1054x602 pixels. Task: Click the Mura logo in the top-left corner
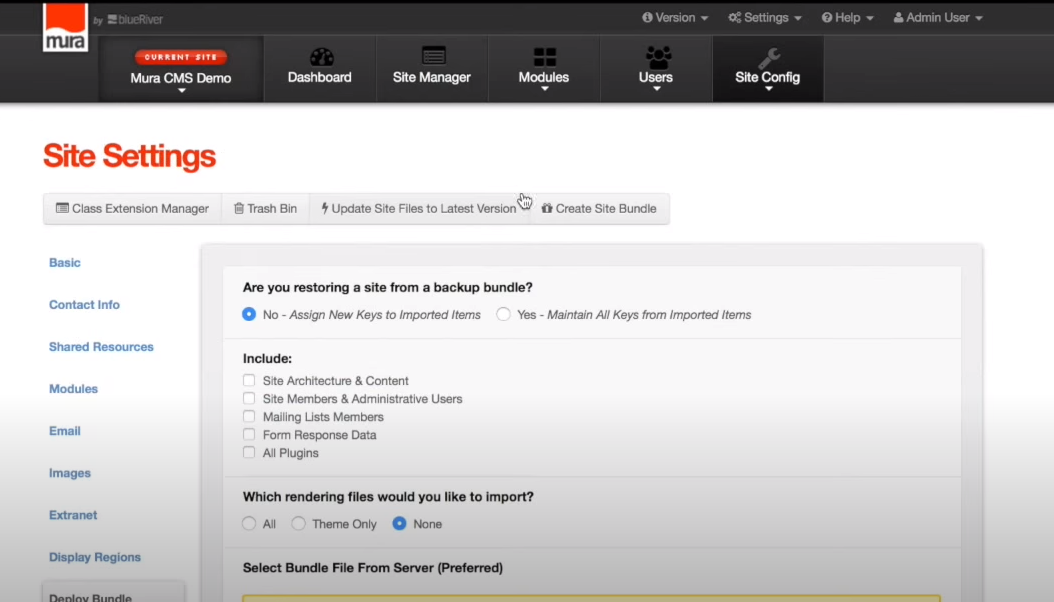tap(64, 27)
